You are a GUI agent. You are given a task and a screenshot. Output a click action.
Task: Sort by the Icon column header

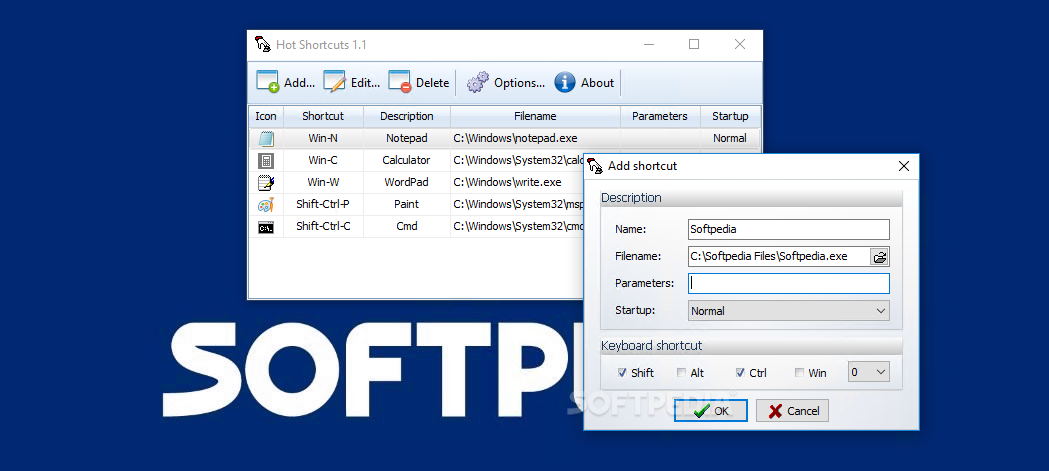point(266,116)
